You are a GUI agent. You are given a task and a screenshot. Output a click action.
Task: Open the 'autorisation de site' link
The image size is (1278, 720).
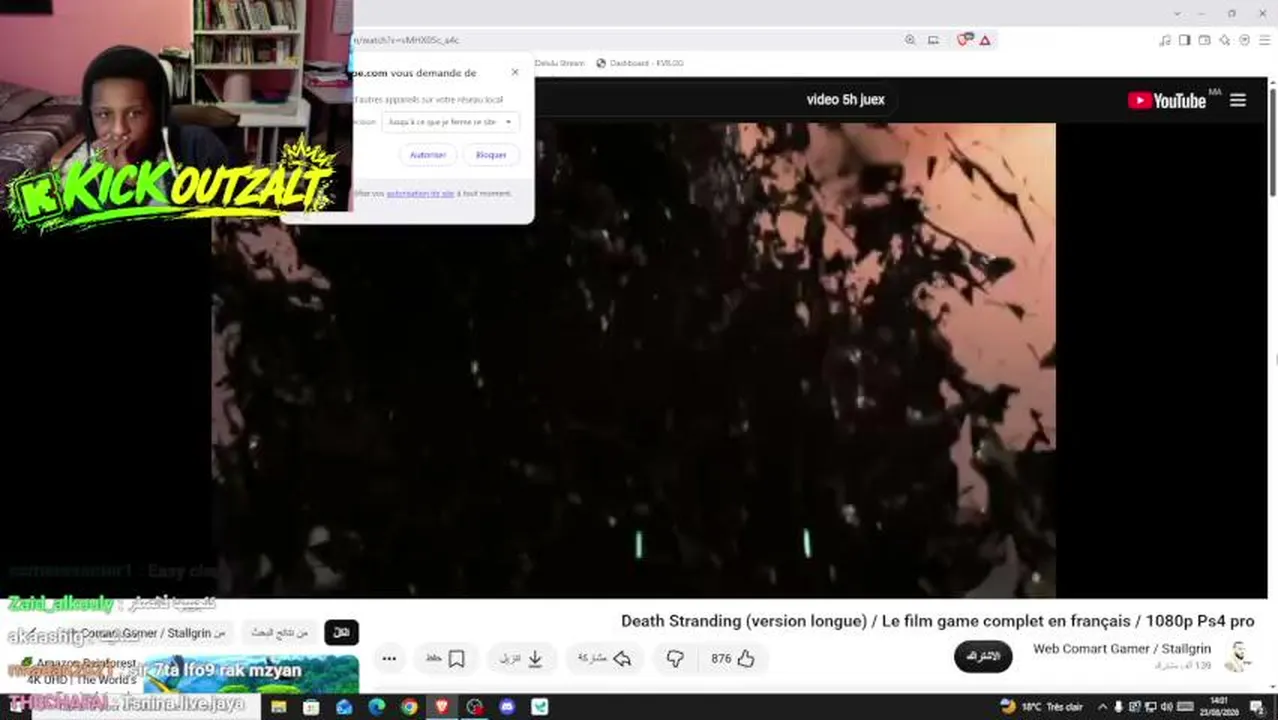[x=420, y=193]
